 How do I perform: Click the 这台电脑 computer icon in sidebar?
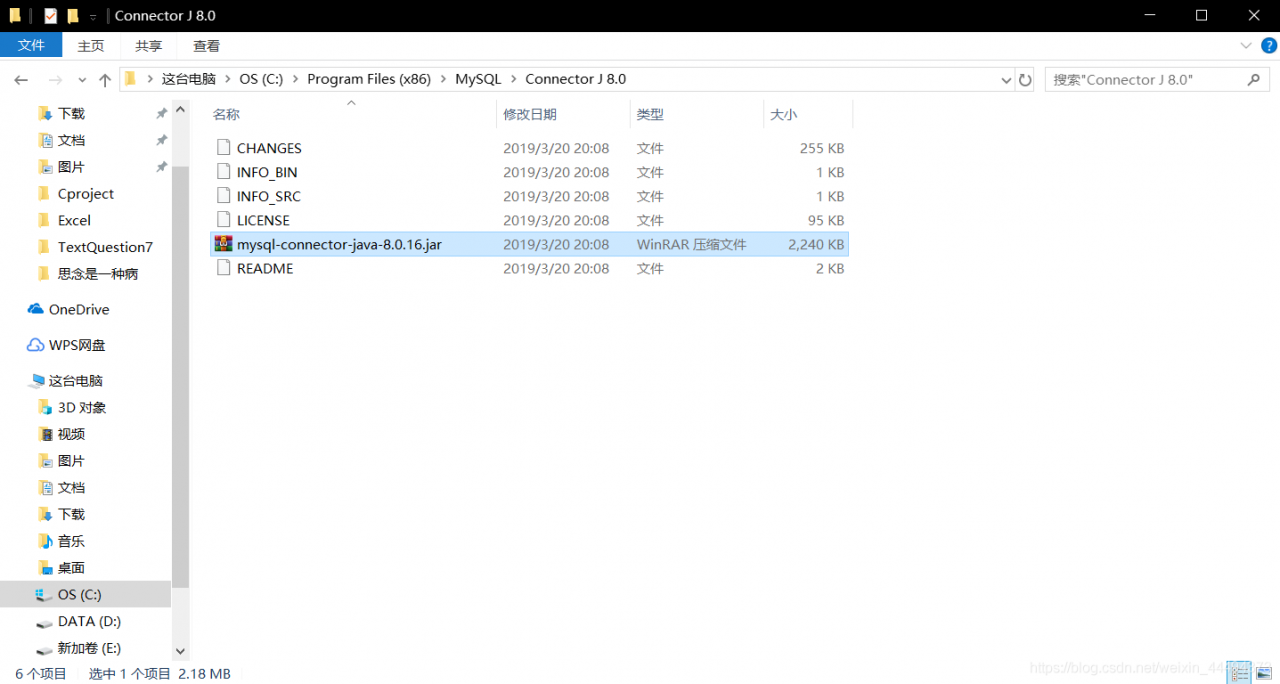(37, 381)
